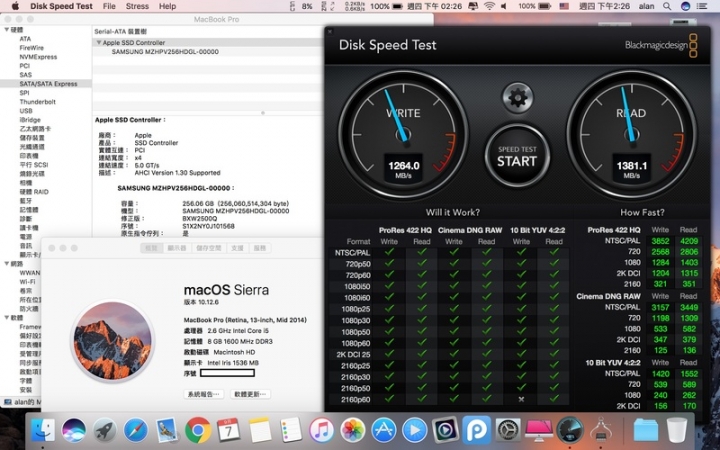Viewport: 720px width, 450px height.
Task: Switch to 支援 tab in About This Mac
Action: tap(237, 248)
